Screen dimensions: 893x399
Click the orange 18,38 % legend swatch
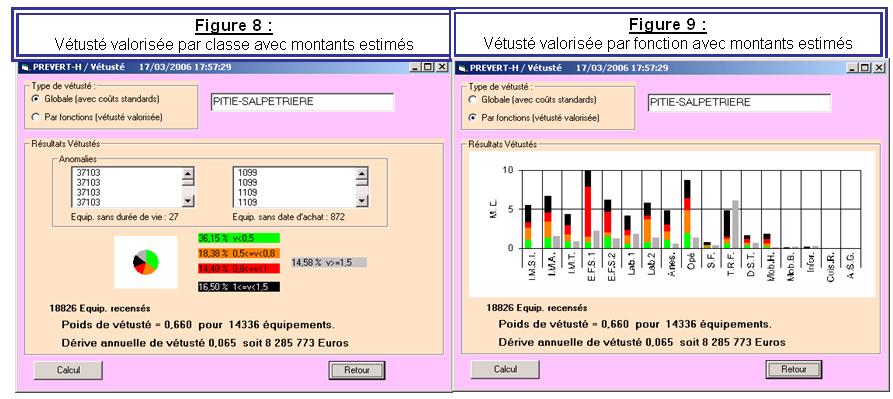[x=239, y=253]
